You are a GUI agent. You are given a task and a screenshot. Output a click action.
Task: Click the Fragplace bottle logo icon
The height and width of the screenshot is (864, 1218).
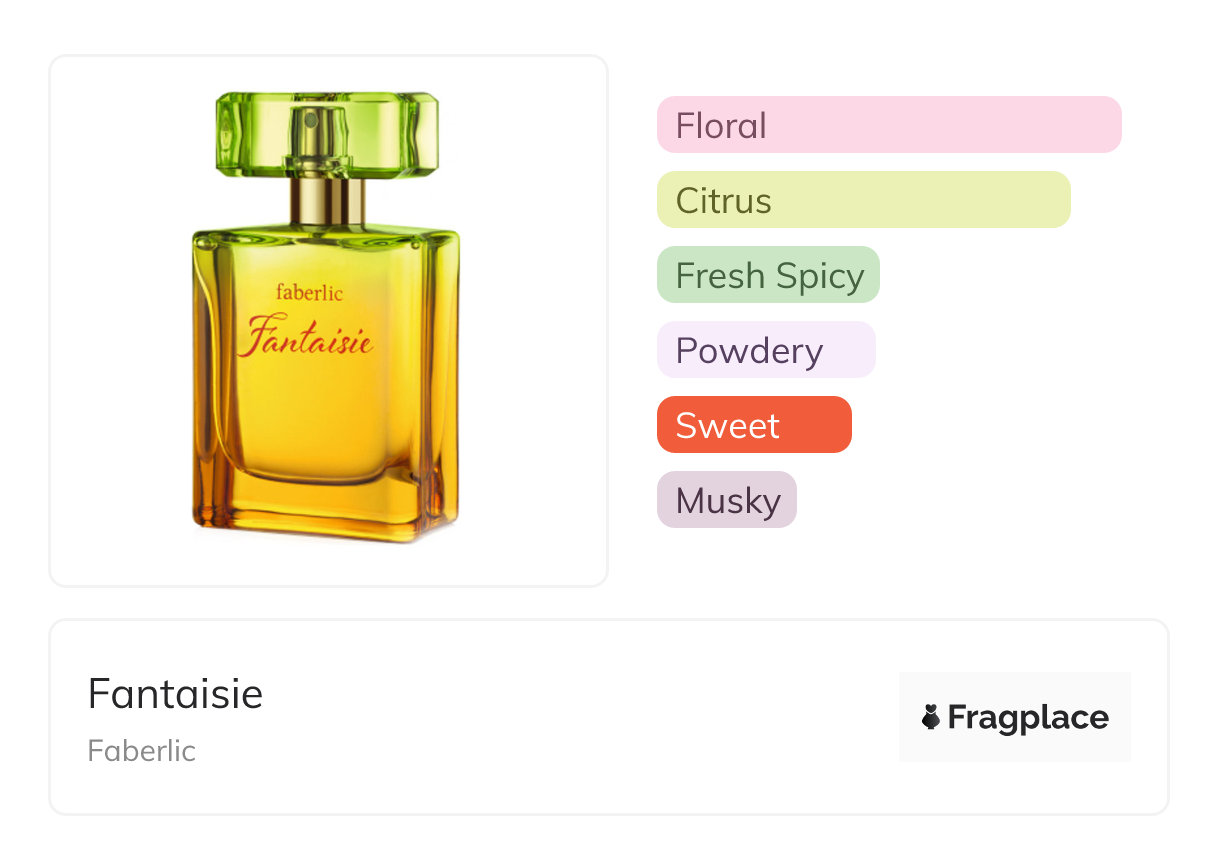[931, 717]
